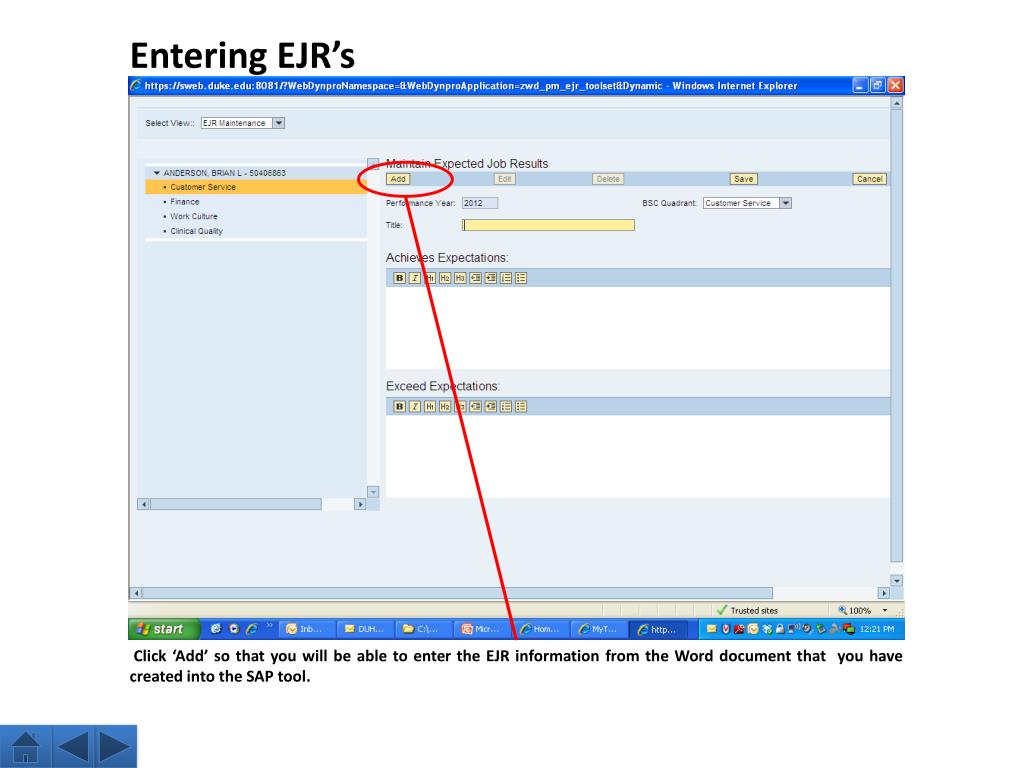Viewport: 1024px width, 768px height.
Task: Click the tree panel horizontal scrollbar thumb
Action: (236, 504)
